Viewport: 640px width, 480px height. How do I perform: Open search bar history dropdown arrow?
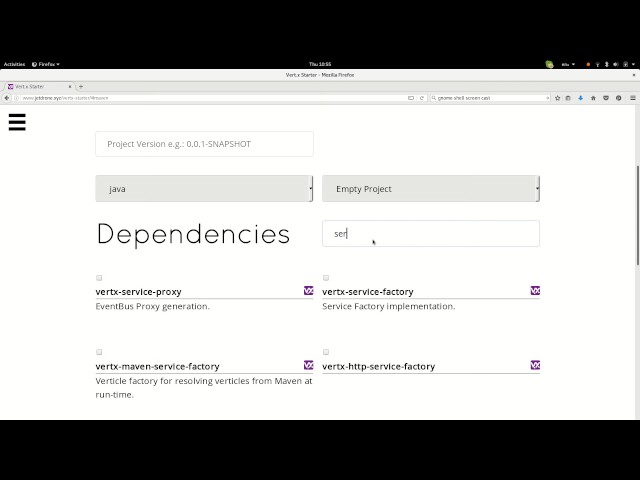tap(547, 98)
